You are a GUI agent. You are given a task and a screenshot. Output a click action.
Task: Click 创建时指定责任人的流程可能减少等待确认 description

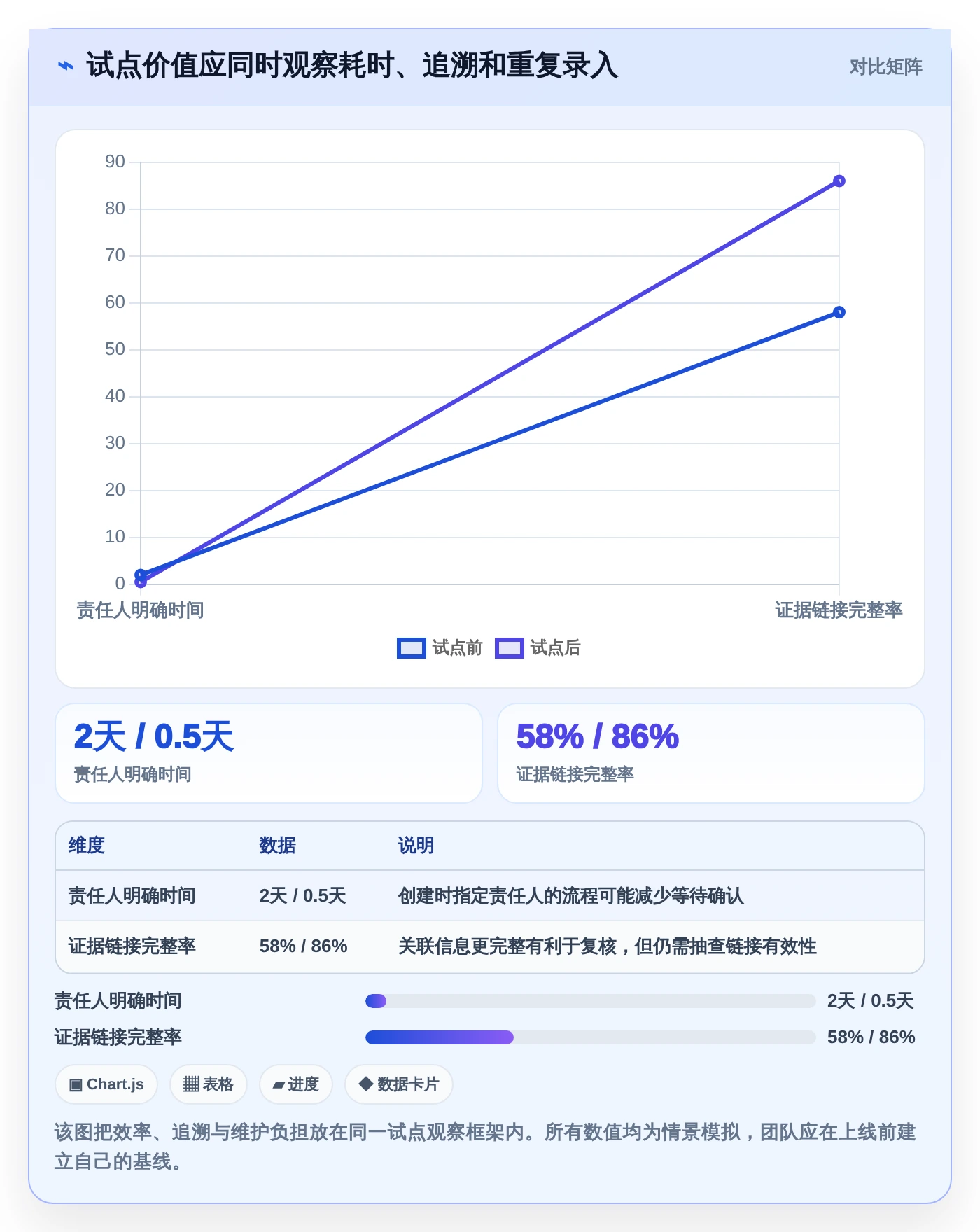click(570, 896)
